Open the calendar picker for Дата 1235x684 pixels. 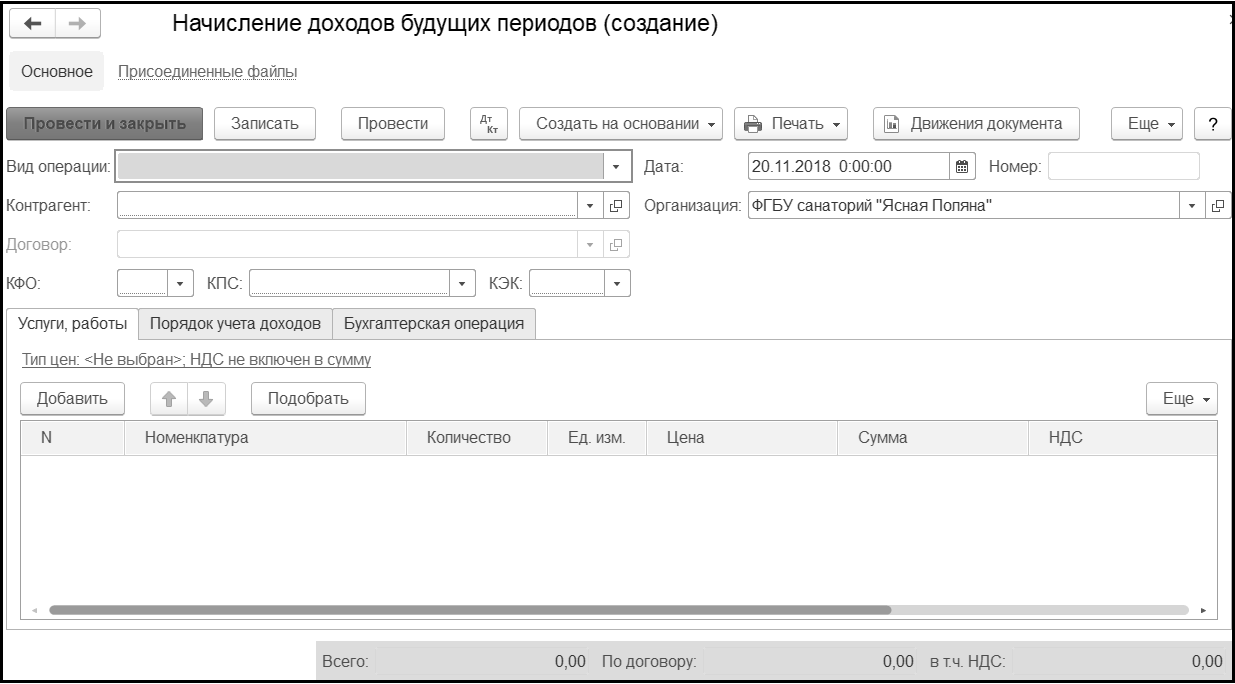point(961,166)
